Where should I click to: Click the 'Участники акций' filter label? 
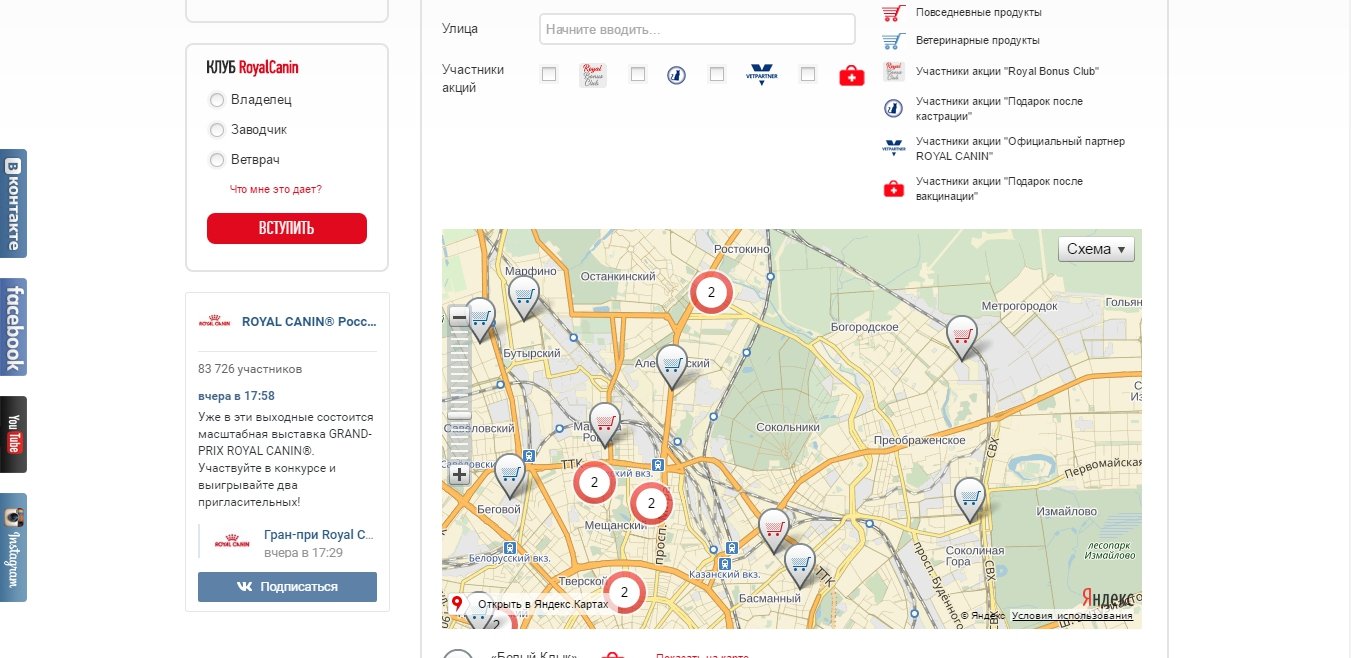coord(473,79)
